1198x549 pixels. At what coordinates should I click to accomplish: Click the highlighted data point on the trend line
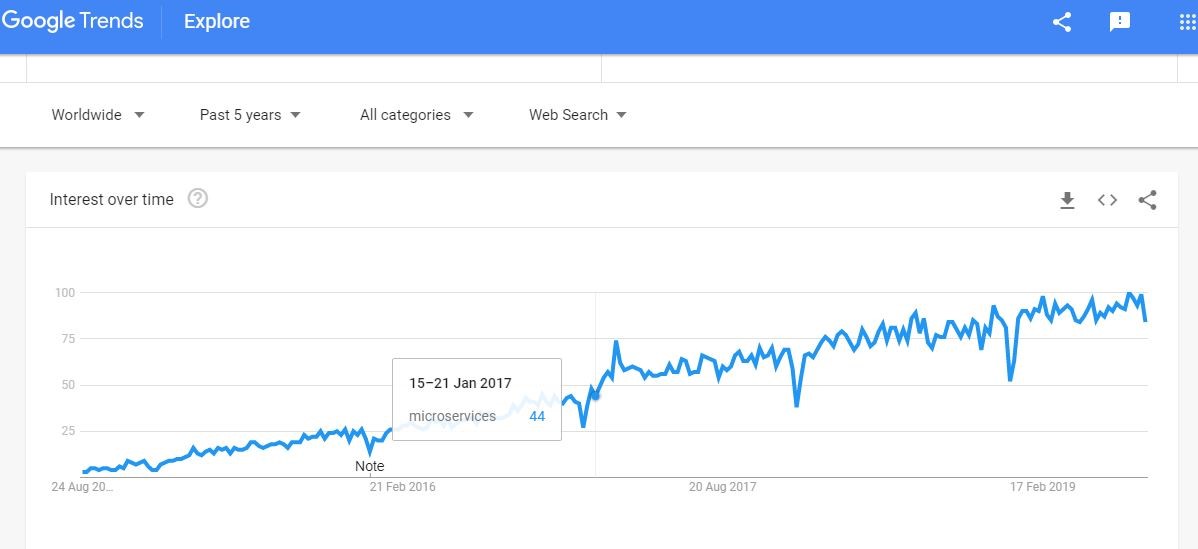pyautogui.click(x=596, y=396)
